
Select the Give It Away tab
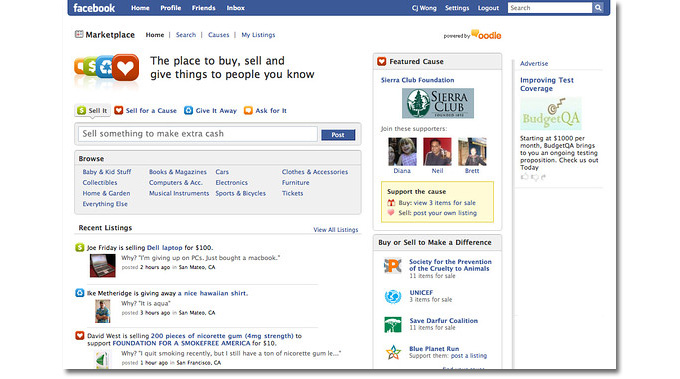coord(211,111)
